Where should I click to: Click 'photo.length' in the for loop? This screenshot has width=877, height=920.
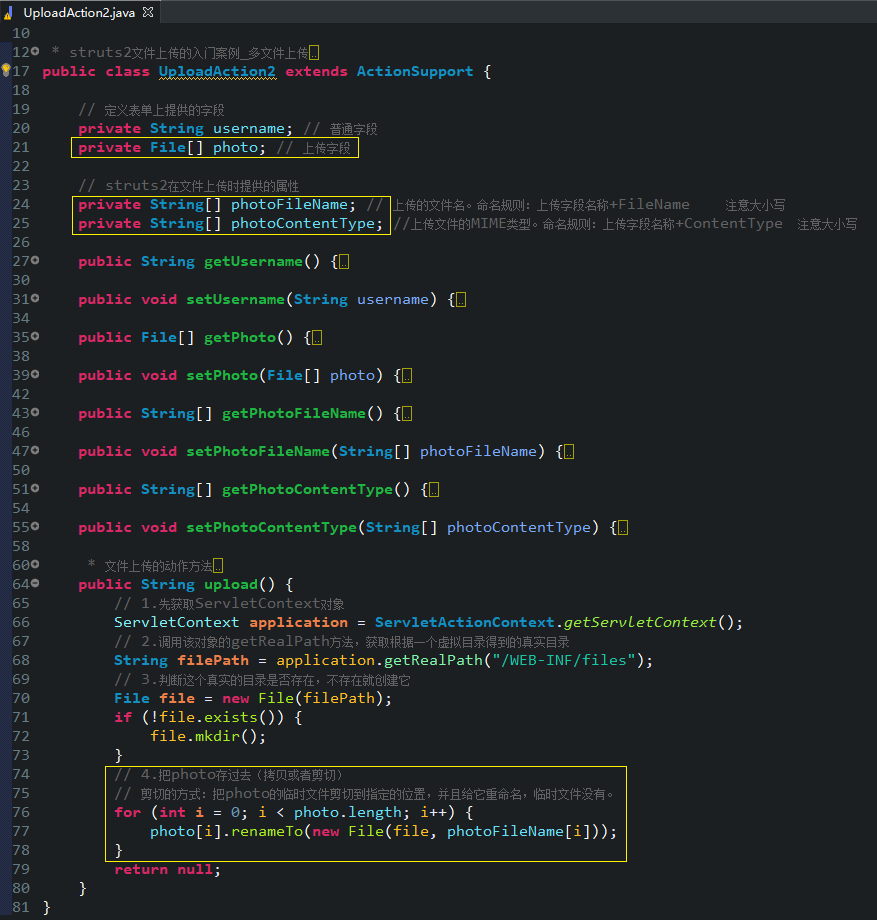[x=347, y=813]
